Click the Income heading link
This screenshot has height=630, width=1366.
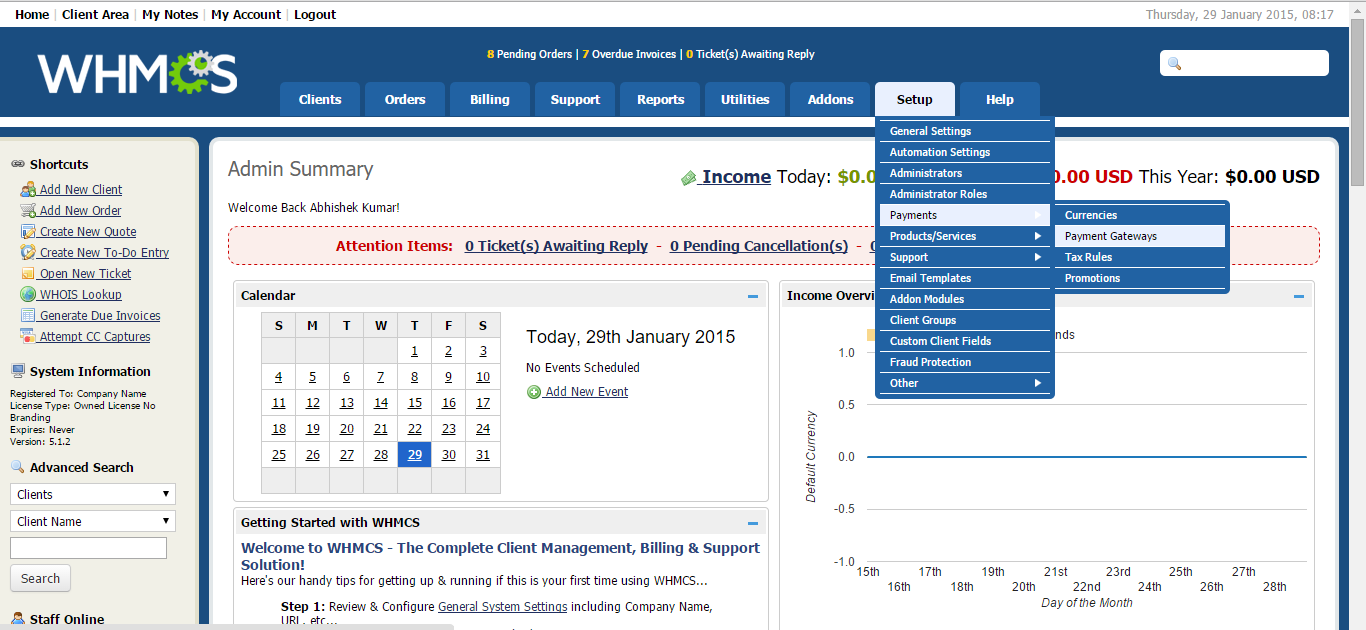tap(736, 177)
